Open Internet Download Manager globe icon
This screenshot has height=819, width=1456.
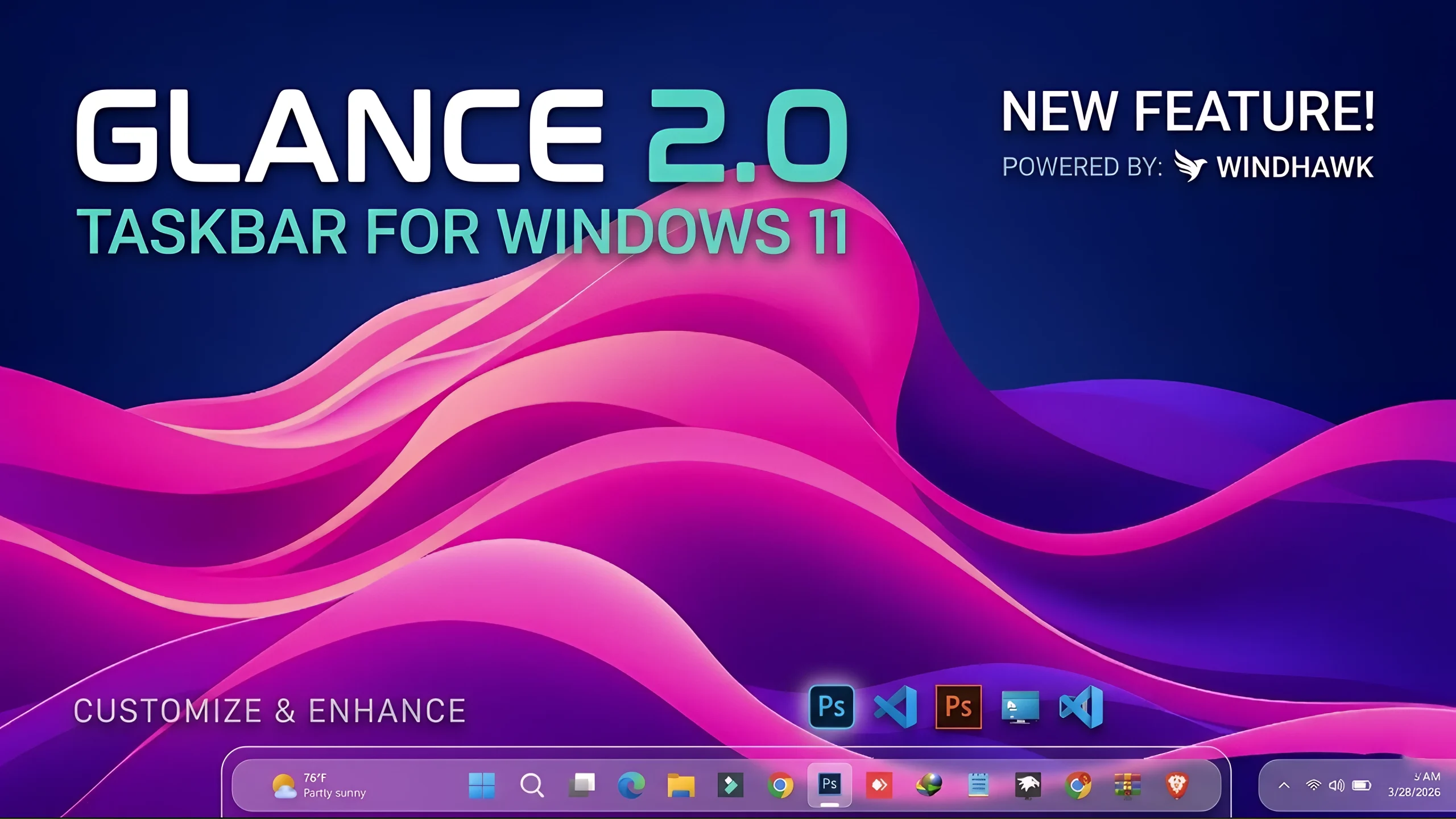[929, 785]
